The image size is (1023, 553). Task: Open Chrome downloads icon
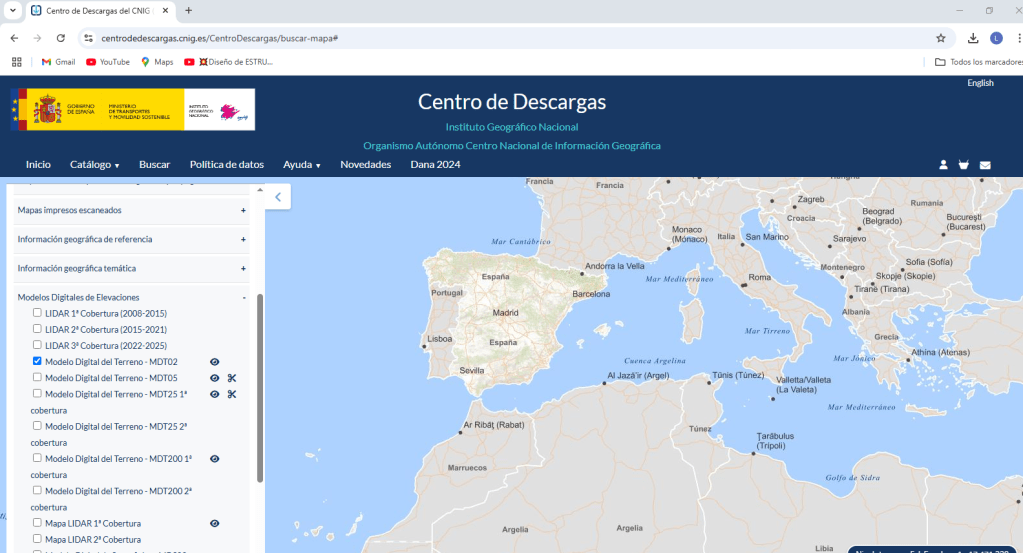pyautogui.click(x=973, y=38)
